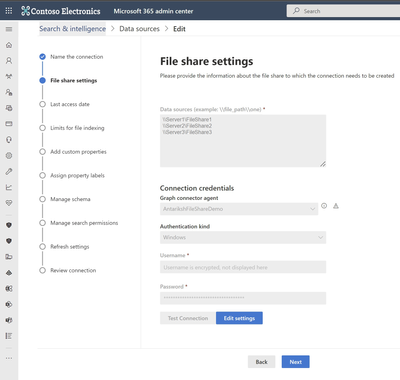Open the upper shield icon in sidebar

[9, 225]
